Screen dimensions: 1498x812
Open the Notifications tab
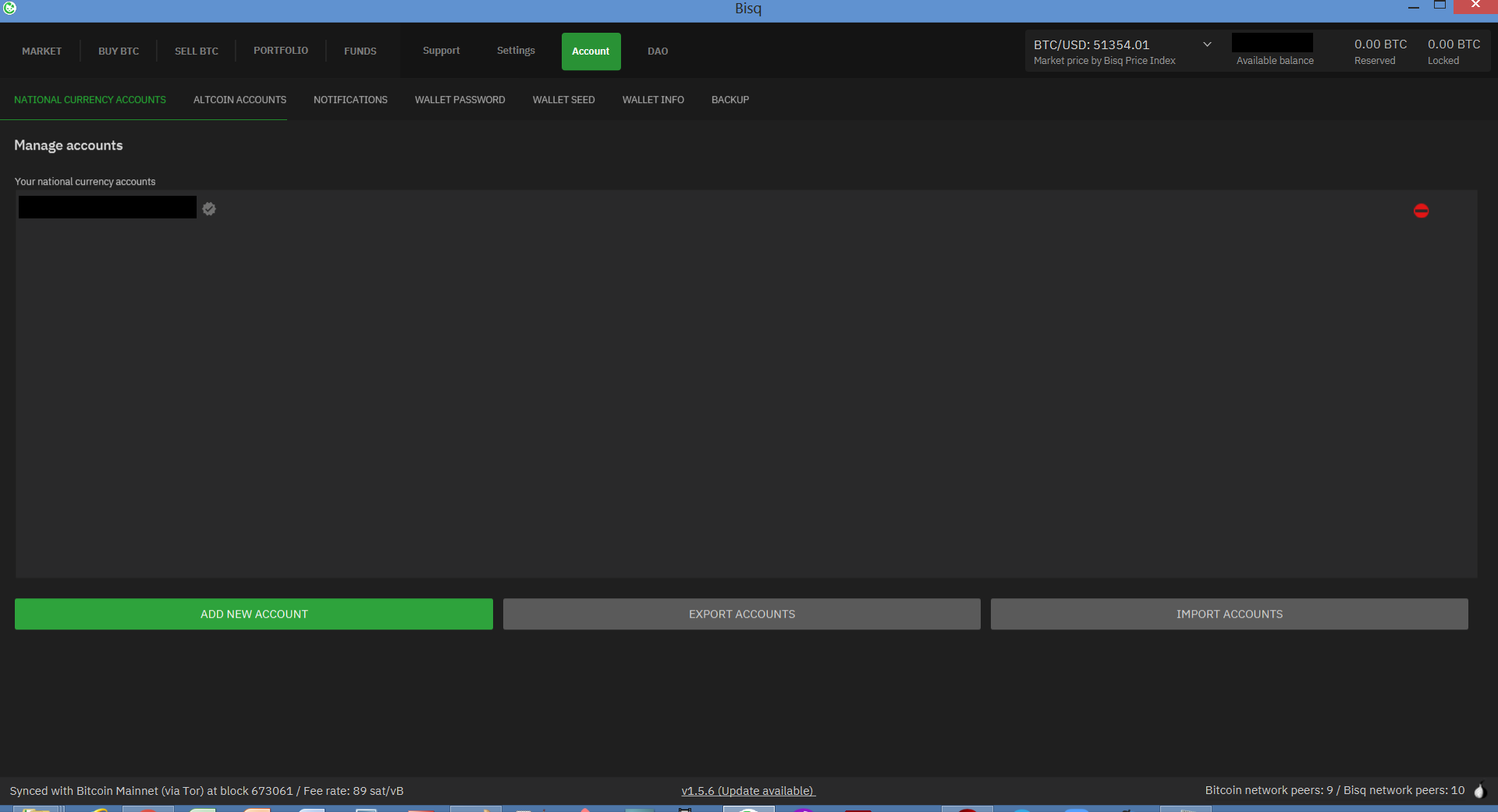tap(350, 100)
